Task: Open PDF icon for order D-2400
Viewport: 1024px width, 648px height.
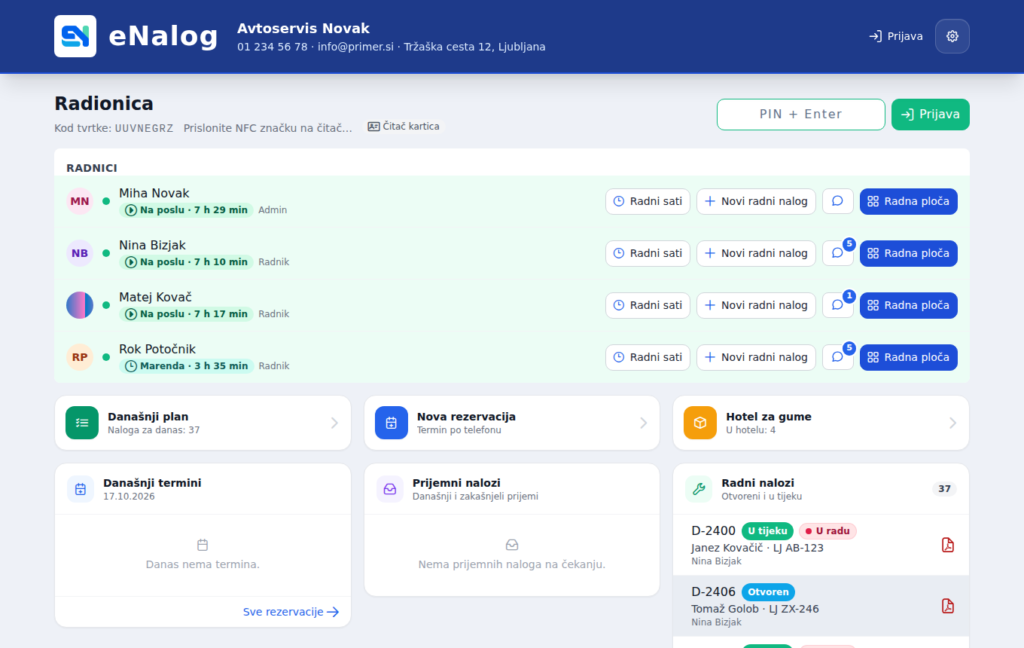Action: 948,545
